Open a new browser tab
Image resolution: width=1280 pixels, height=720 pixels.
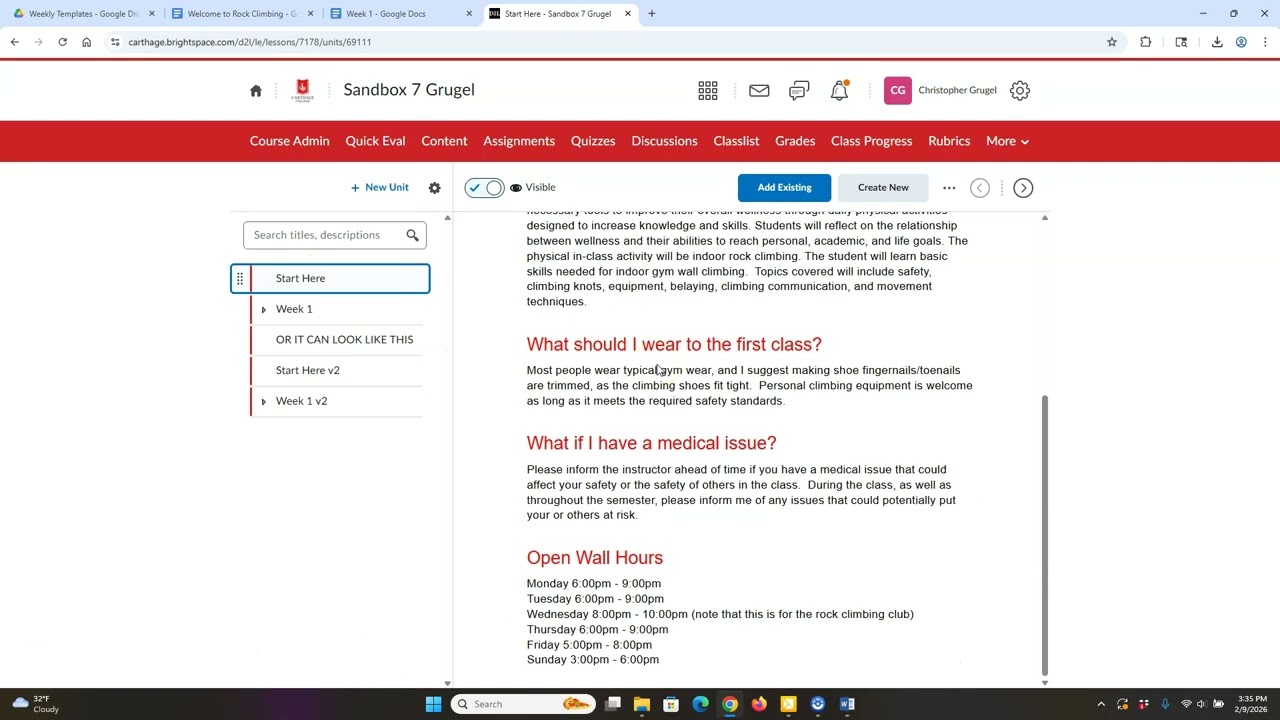tap(652, 14)
